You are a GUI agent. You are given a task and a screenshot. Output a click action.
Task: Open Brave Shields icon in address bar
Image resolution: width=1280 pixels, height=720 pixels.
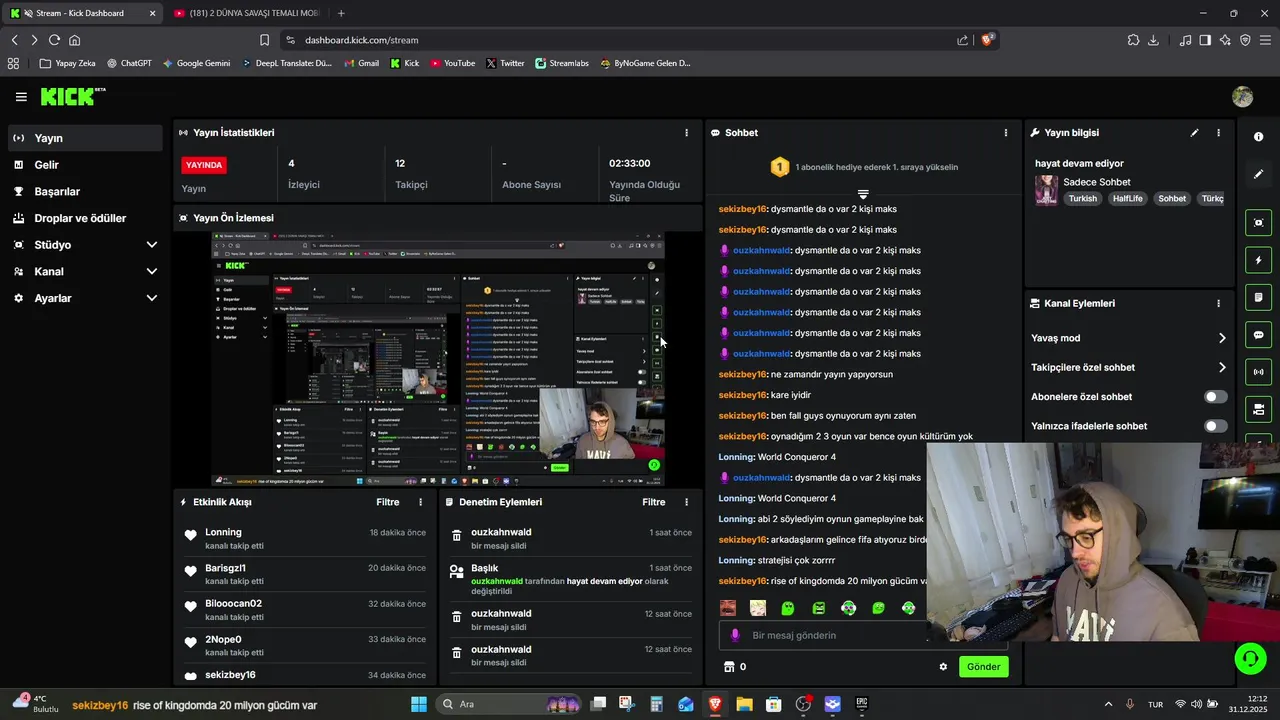pyautogui.click(x=987, y=40)
